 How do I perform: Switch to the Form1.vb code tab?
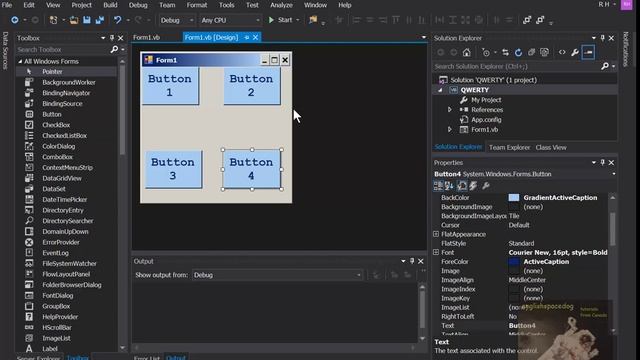(147, 37)
